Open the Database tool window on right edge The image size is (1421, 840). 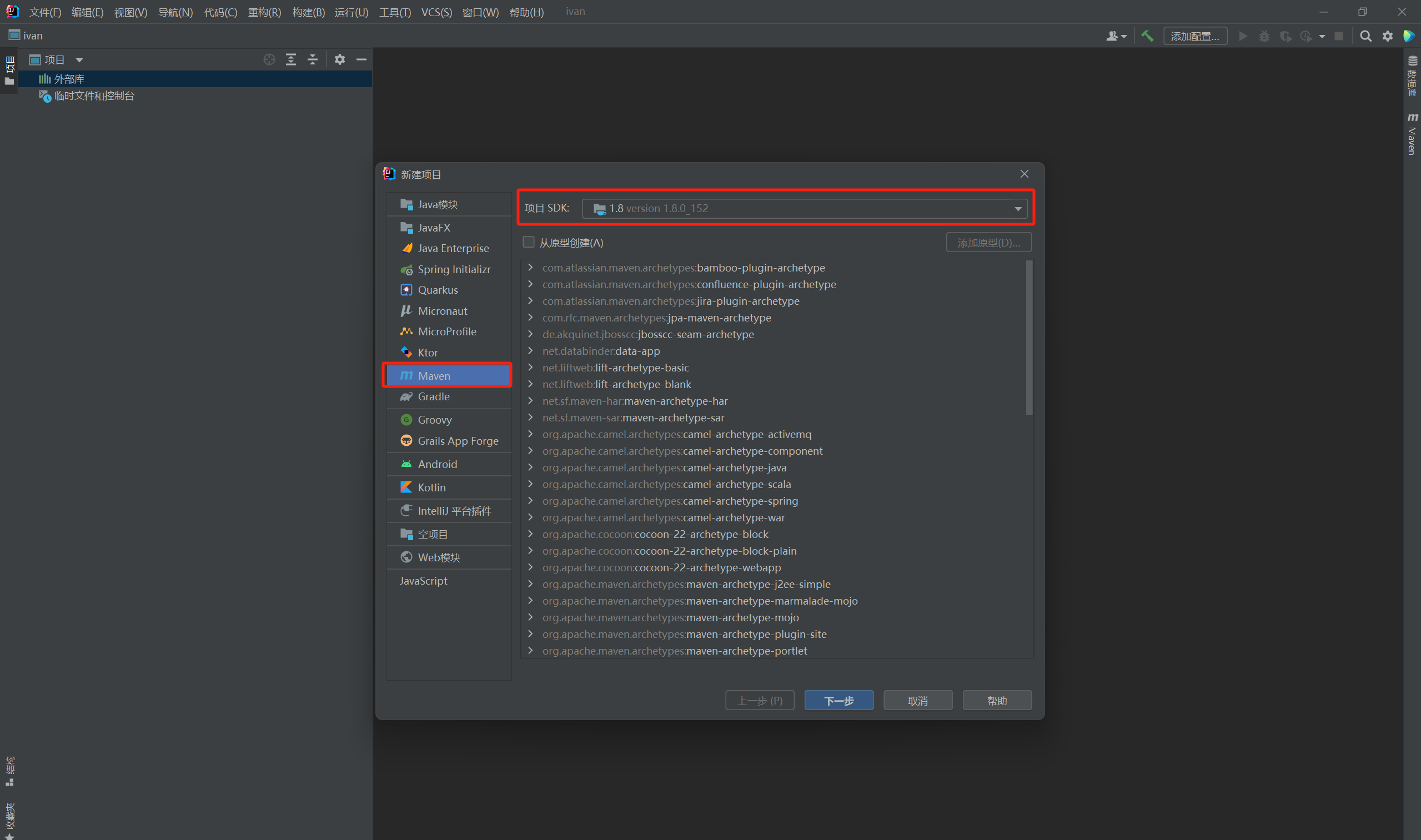pos(1412,76)
